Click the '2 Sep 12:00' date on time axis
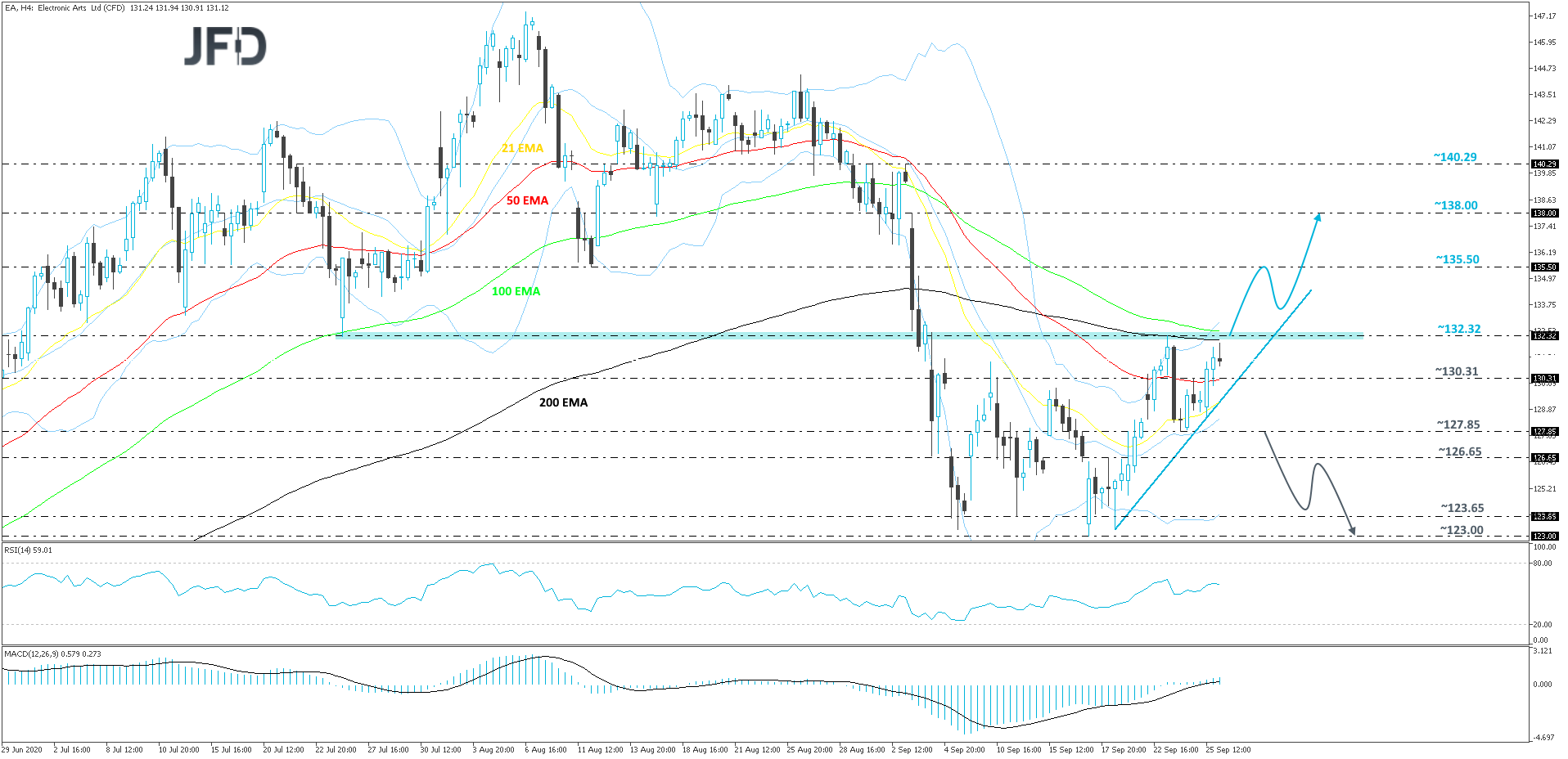Viewport: 1568px width, 759px height. (x=912, y=749)
